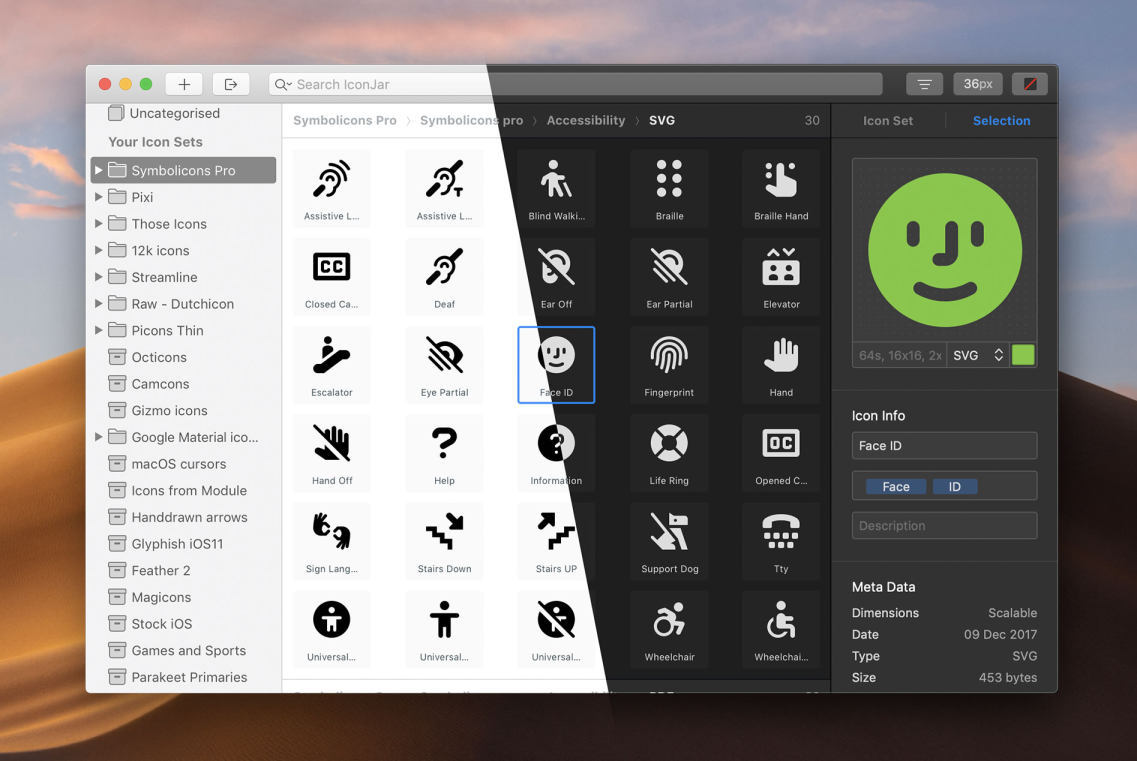The image size is (1137, 761).
Task: Open the Feather 2 icon set
Action: (160, 570)
